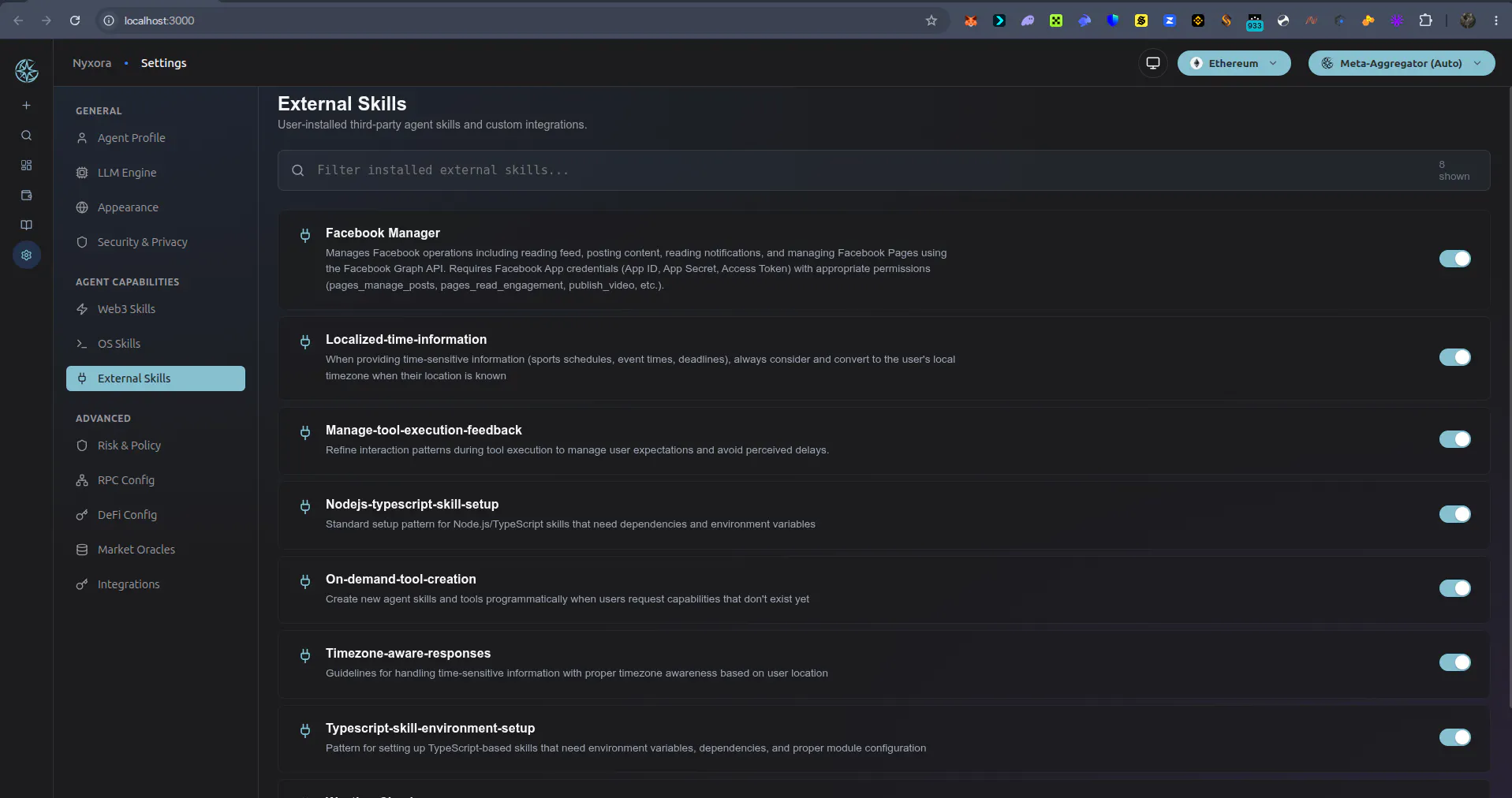This screenshot has height=798, width=1512.
Task: Turn off On-demand-tool-creation skill
Action: [x=1454, y=588]
